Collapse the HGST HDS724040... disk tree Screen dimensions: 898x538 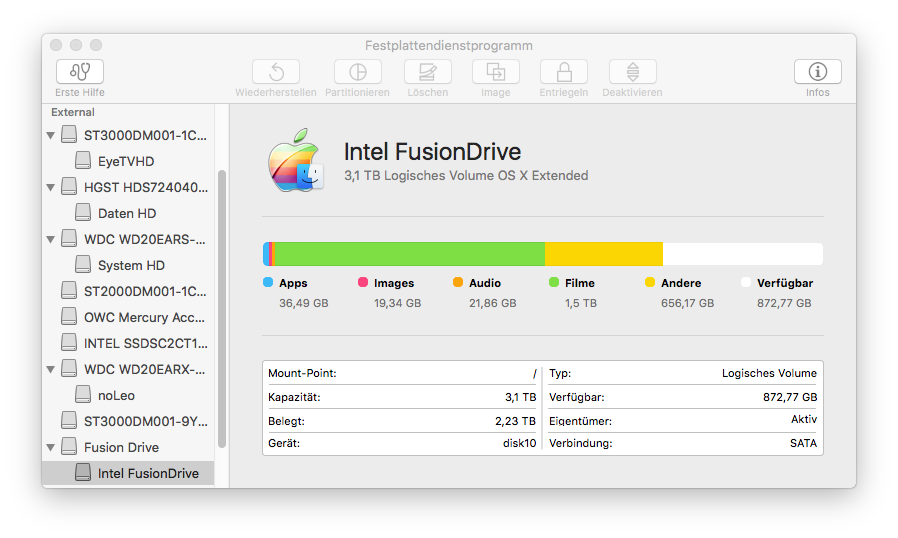(51, 187)
